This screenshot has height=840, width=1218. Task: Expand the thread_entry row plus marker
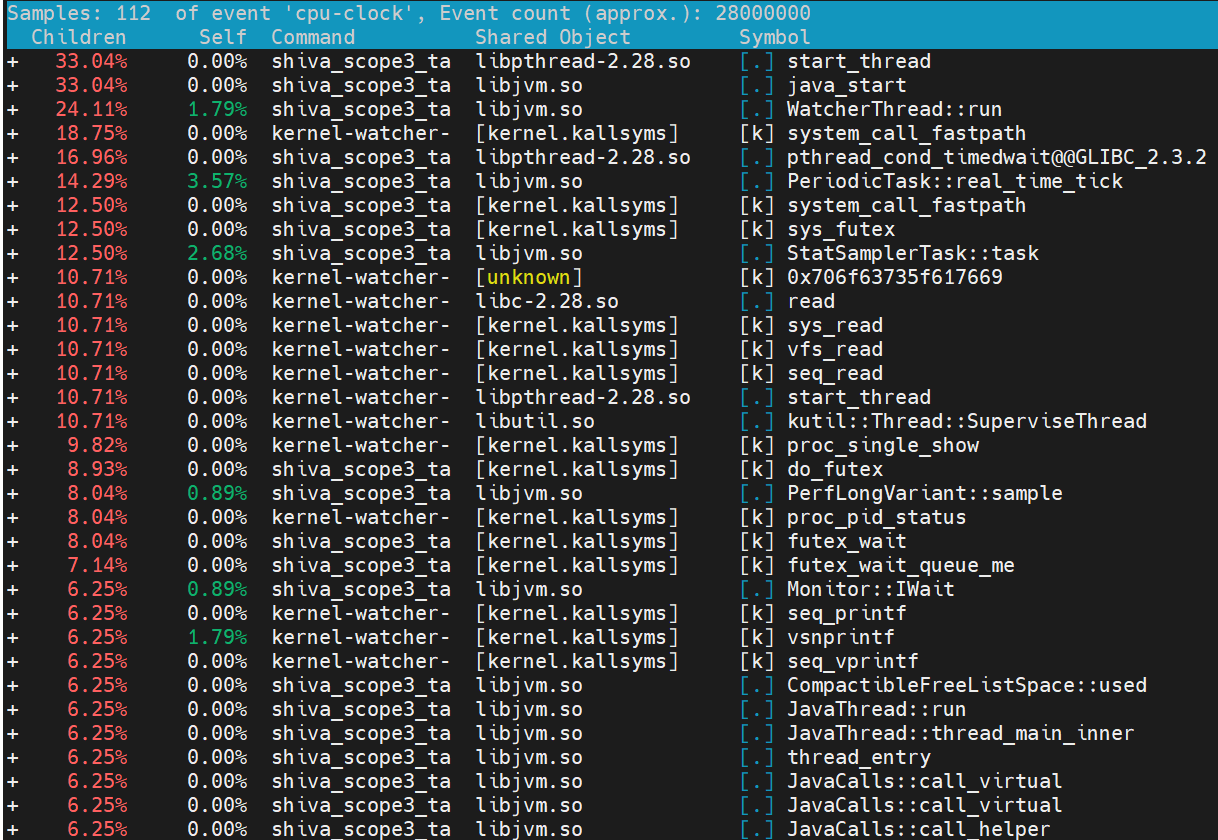(12, 758)
